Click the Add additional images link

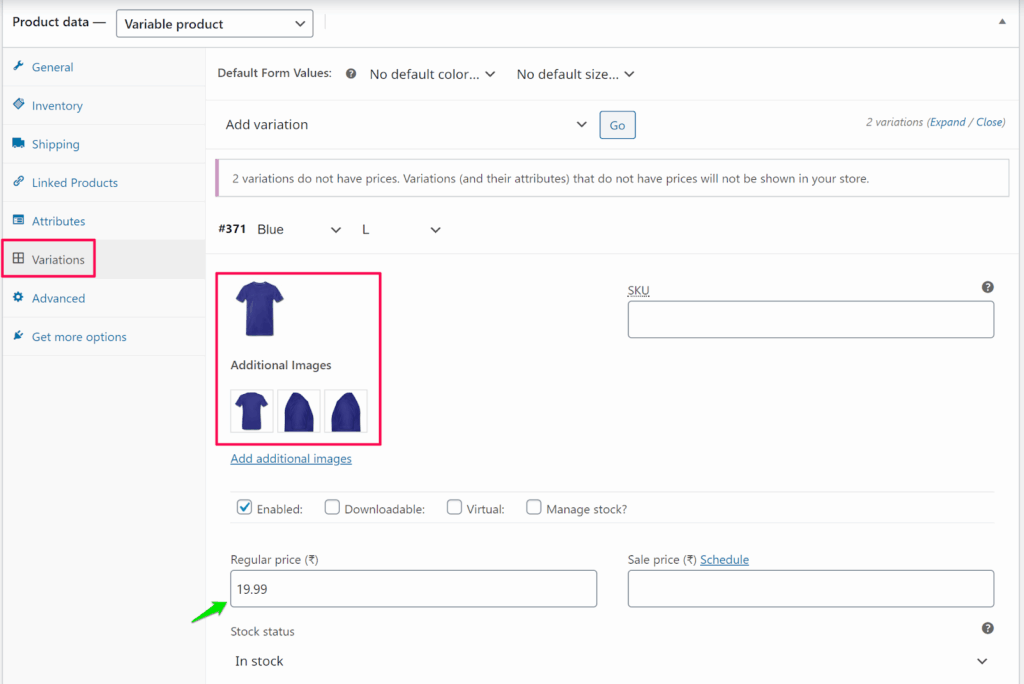pos(291,458)
